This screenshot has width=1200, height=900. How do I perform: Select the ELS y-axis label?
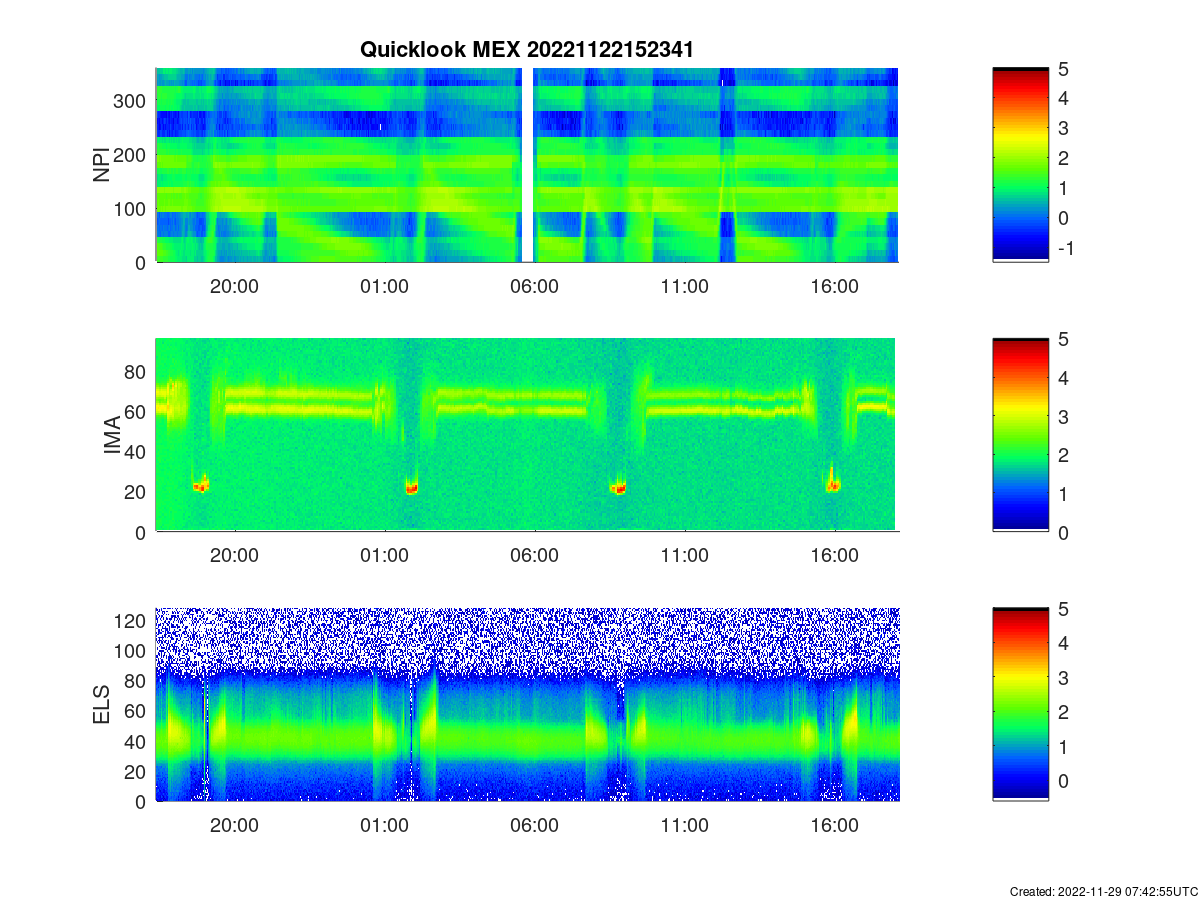click(102, 704)
